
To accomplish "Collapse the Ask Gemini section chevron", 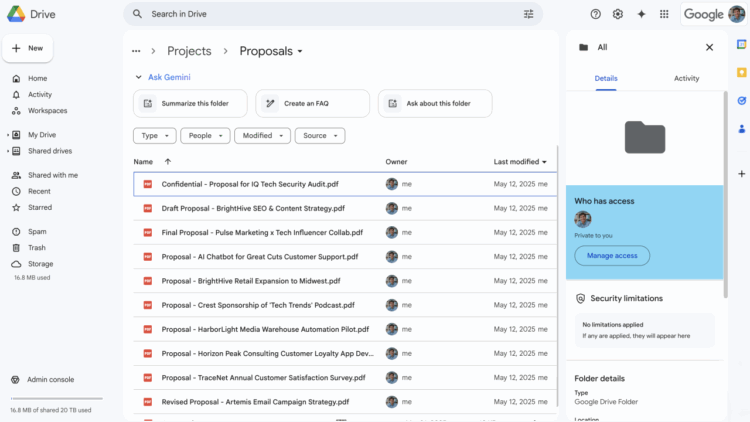I will pos(138,77).
